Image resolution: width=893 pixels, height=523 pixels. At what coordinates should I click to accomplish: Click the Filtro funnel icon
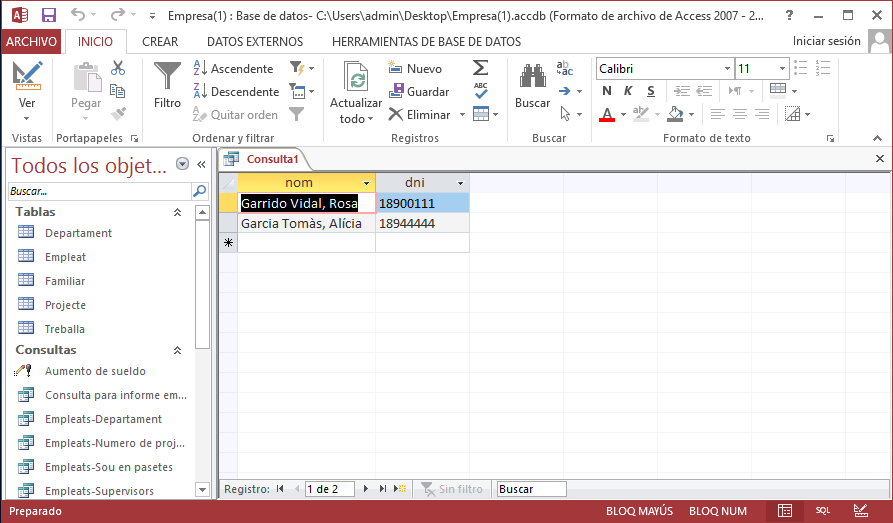click(x=167, y=78)
